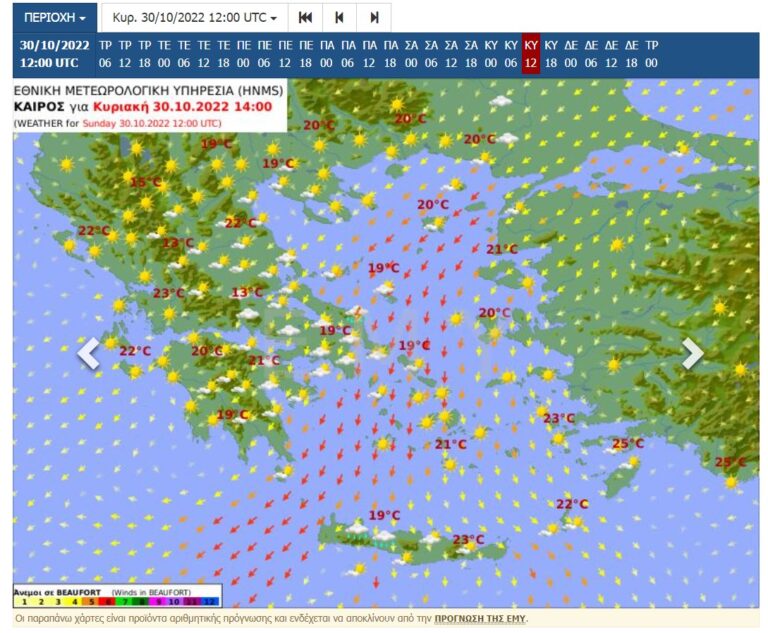Open the ΠΡΟΓΝΩΣΗ ΤΗΣ ΕΜΥ link

[480, 619]
